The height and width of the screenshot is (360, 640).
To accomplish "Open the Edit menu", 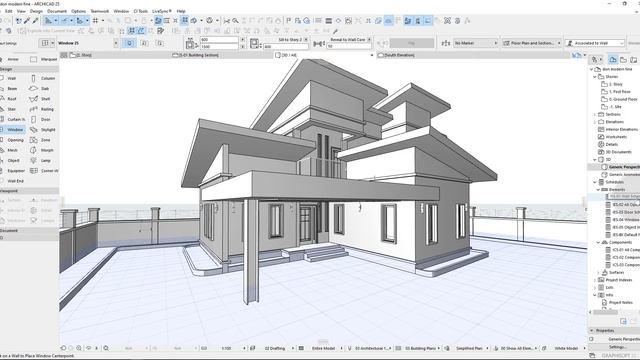I will [x=9, y=11].
